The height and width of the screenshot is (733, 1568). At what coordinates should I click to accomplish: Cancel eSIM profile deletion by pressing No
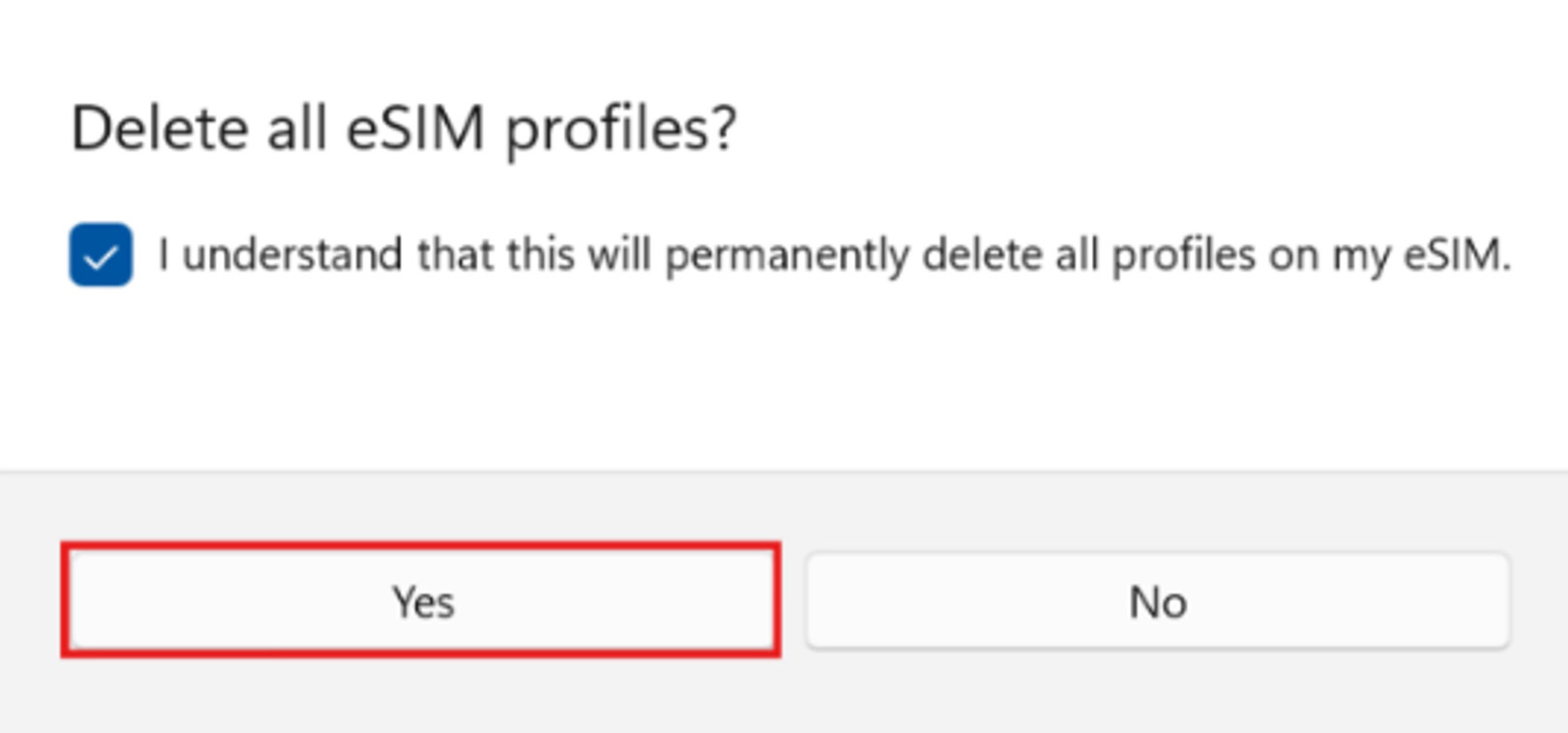(x=1158, y=601)
